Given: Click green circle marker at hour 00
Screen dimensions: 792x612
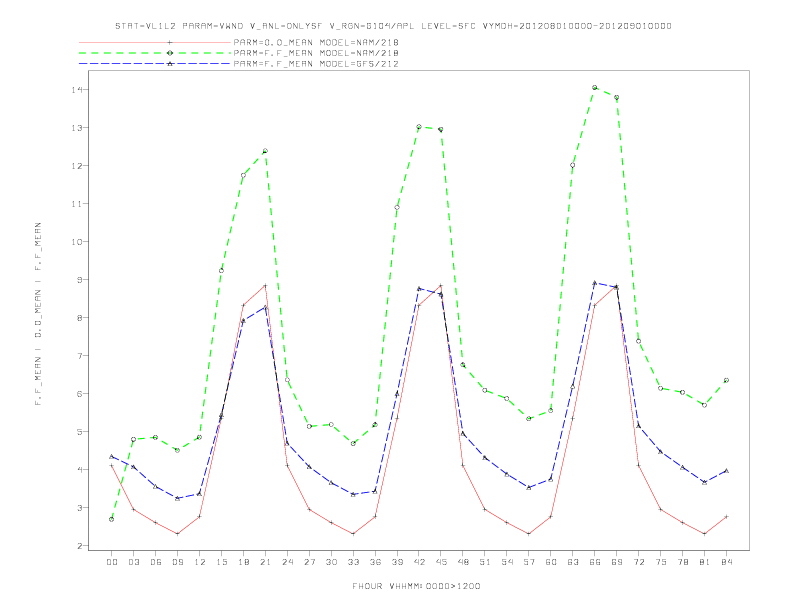Looking at the screenshot, I should 112,519.
